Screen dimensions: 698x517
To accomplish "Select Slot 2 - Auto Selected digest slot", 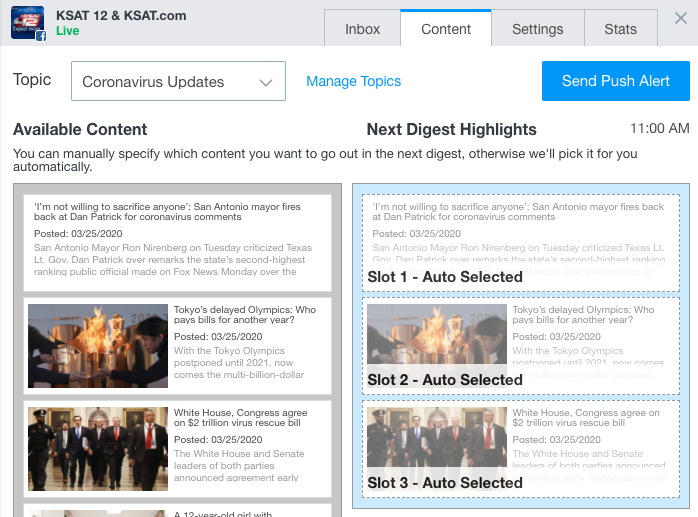I will [x=521, y=346].
